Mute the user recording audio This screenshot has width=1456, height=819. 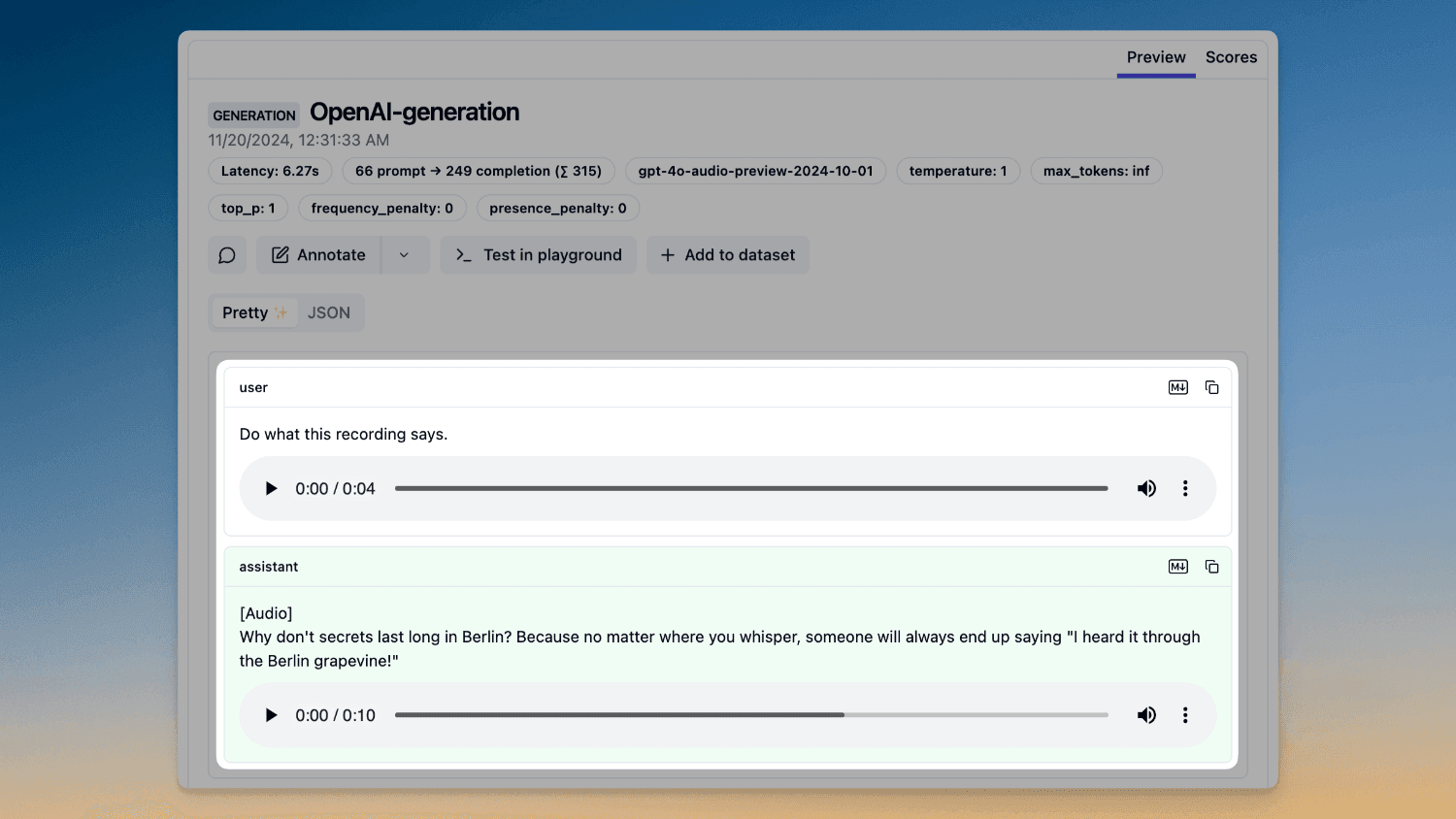1146,488
